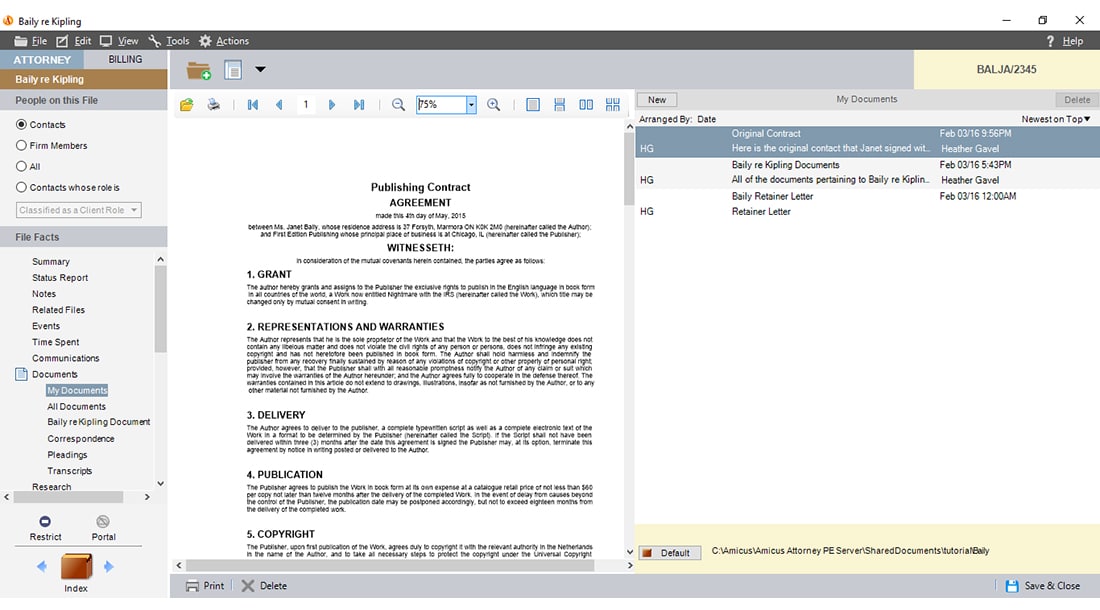Open Status Report in File Facts
Viewport: 1100px width, 610px height.
click(x=60, y=278)
